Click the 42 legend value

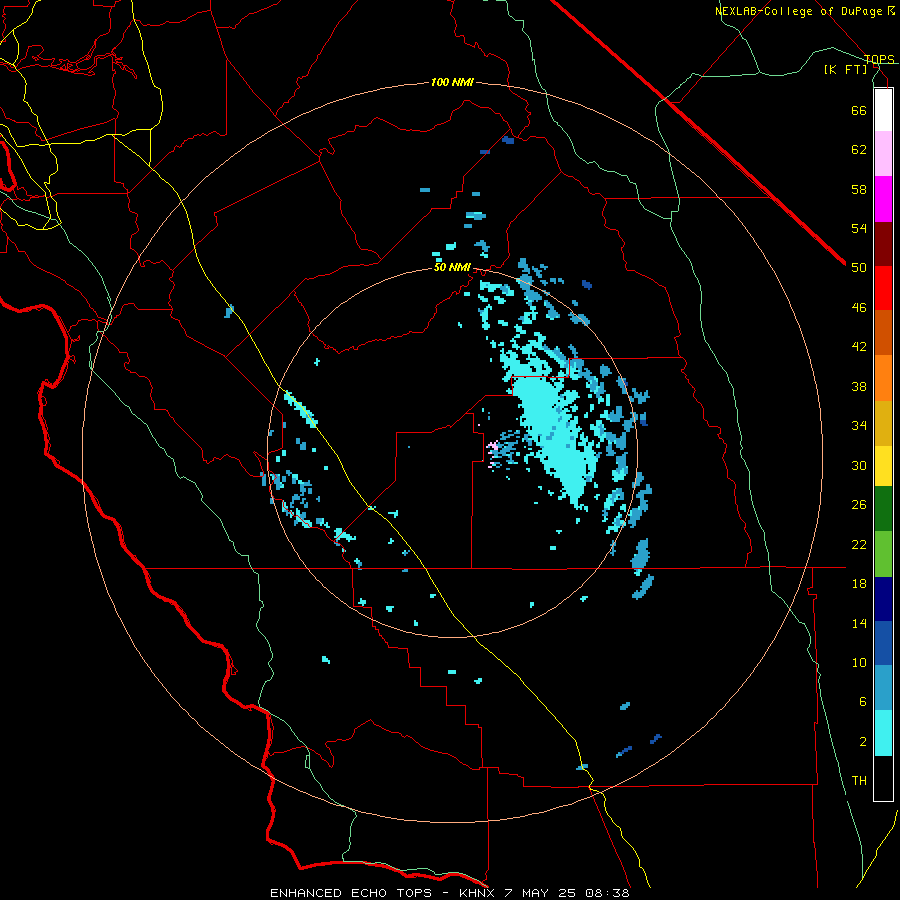[859, 347]
